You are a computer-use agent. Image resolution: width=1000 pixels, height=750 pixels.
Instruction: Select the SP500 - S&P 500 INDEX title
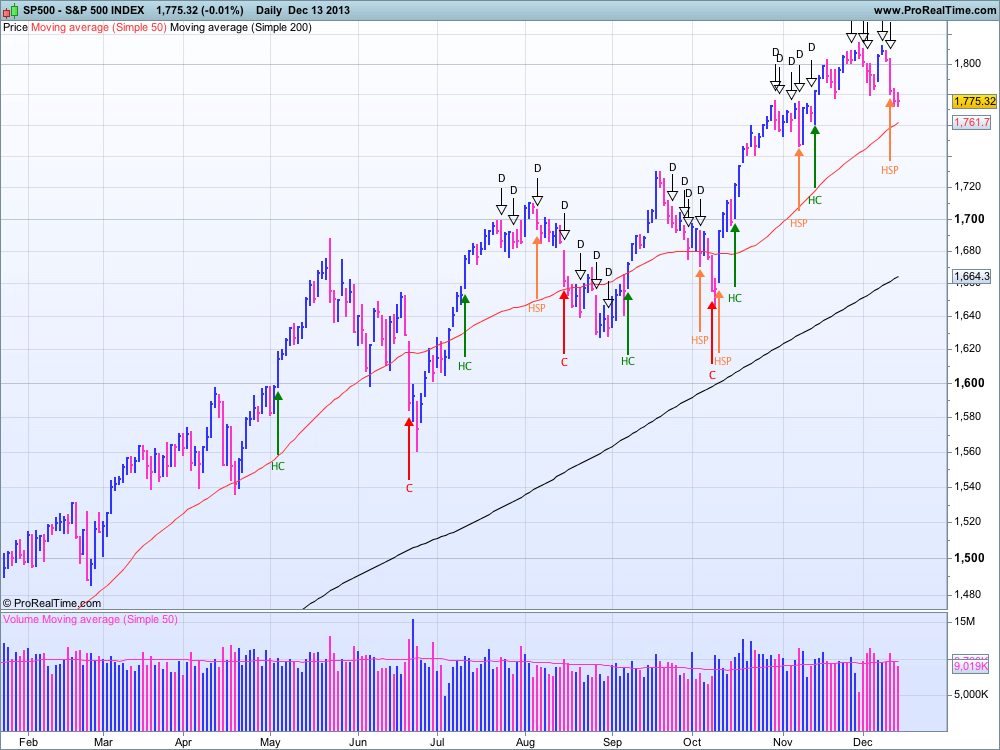click(84, 10)
